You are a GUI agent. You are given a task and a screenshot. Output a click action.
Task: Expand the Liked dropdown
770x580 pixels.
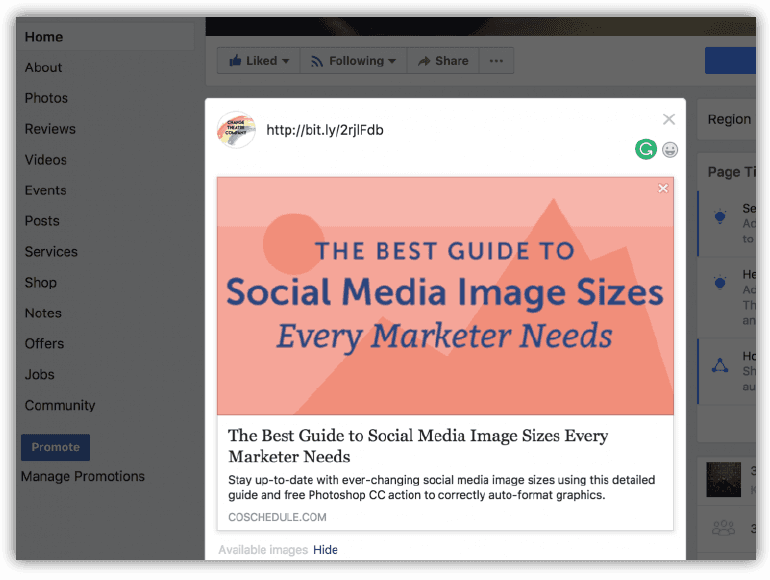point(258,61)
